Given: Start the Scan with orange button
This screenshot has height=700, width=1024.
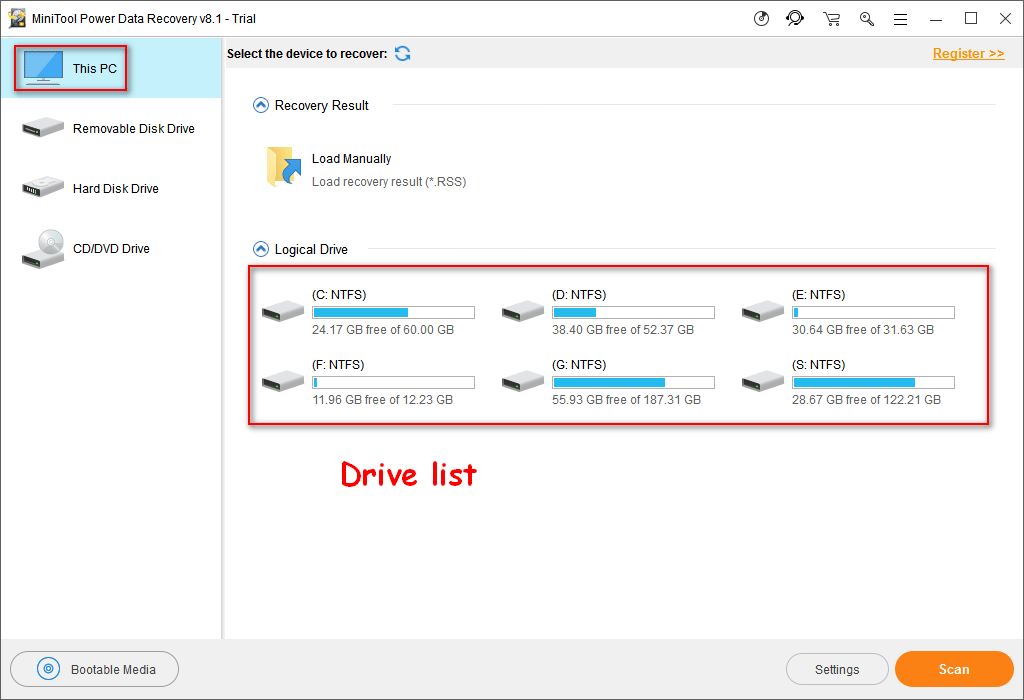Looking at the screenshot, I should (x=954, y=669).
